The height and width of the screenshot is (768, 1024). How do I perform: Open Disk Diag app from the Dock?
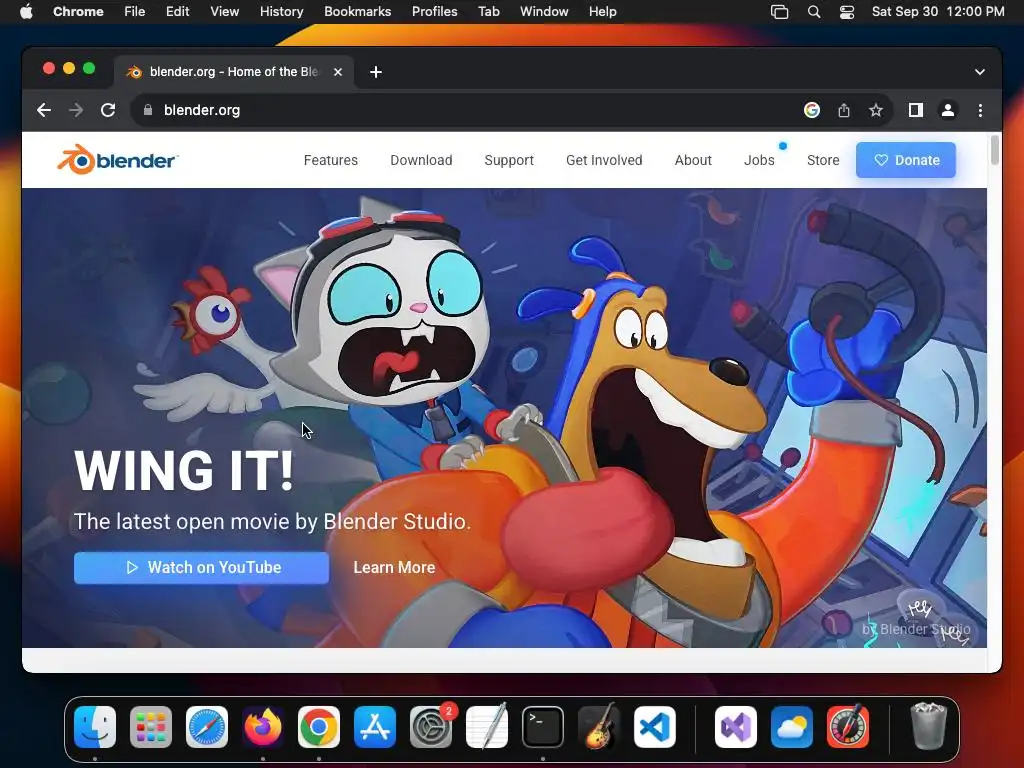[848, 727]
